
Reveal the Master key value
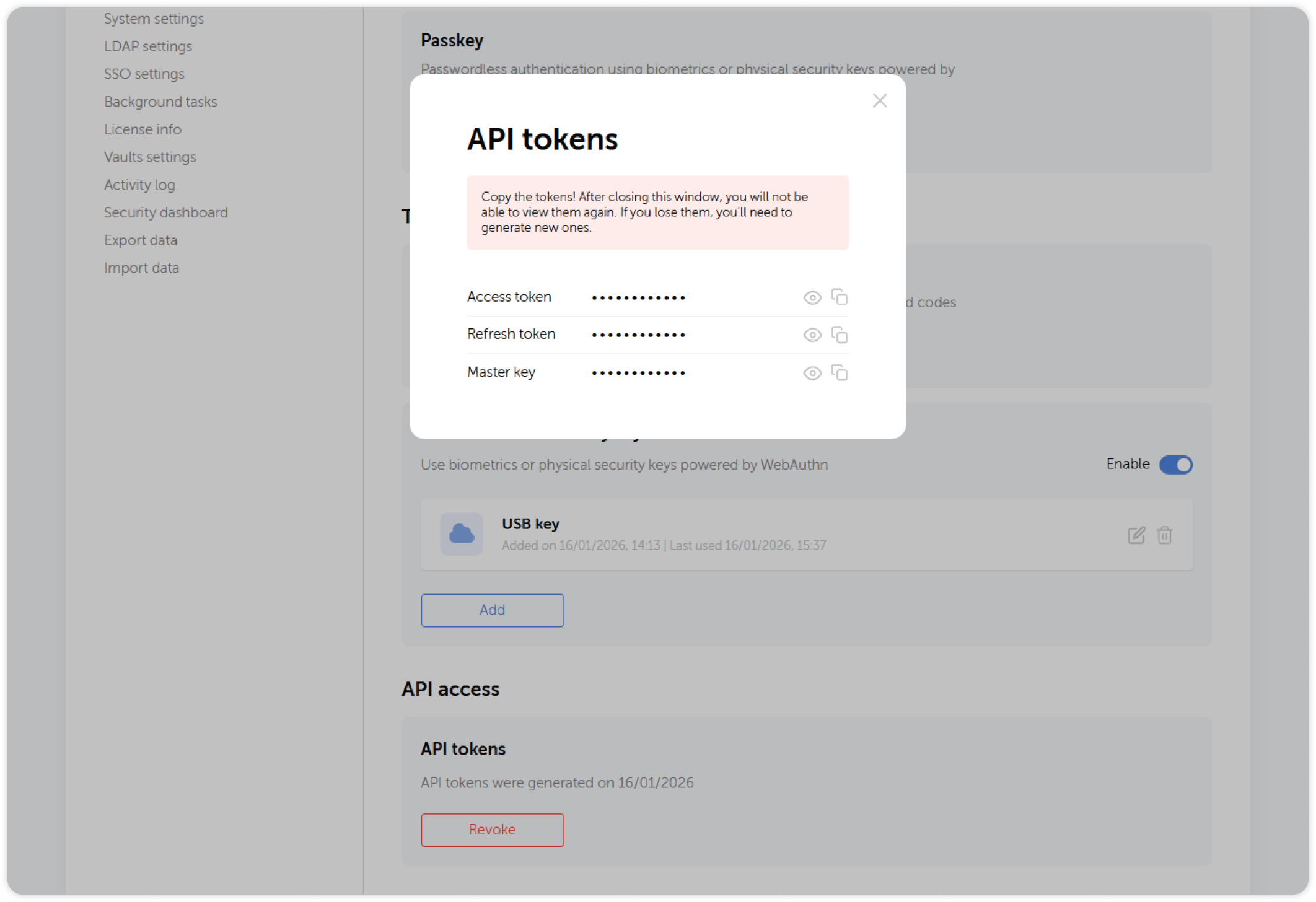click(812, 373)
